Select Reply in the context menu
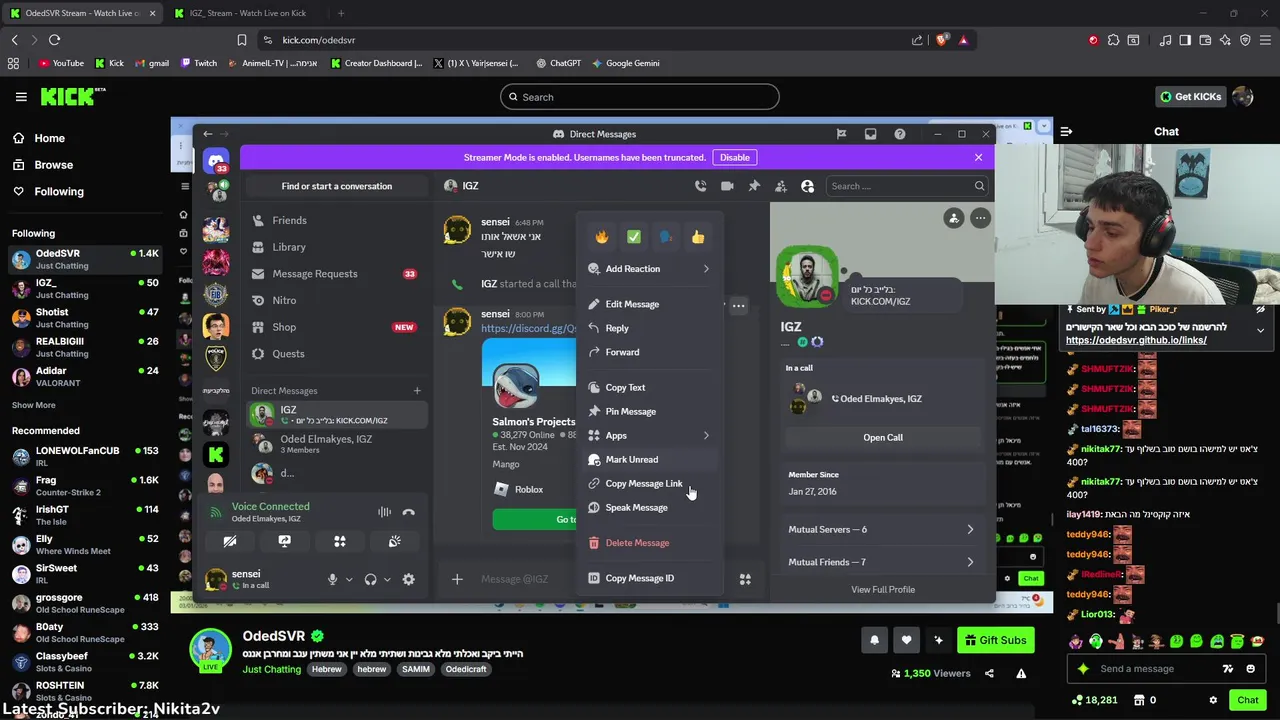1280x720 pixels. [x=648, y=328]
